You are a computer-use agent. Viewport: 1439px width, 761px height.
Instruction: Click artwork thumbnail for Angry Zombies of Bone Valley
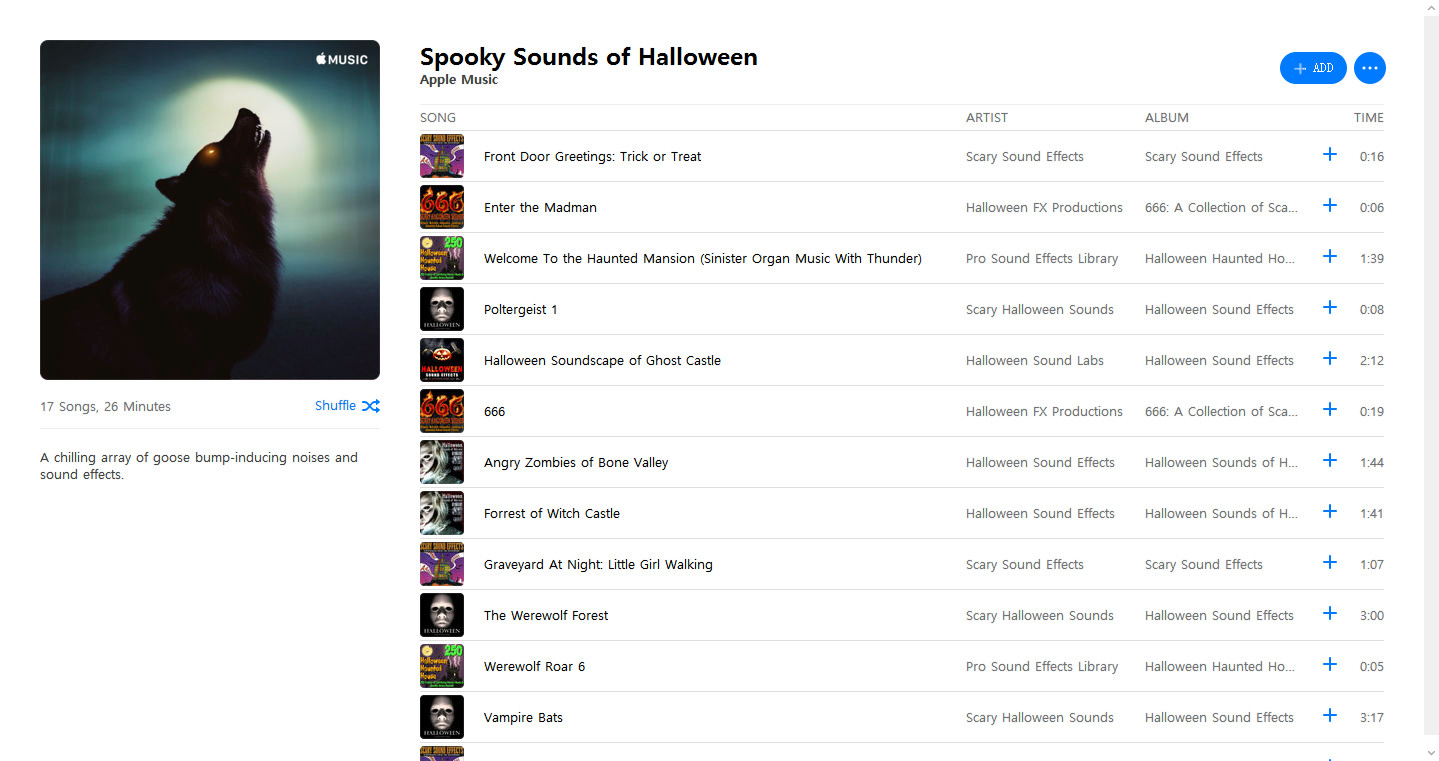click(442, 463)
